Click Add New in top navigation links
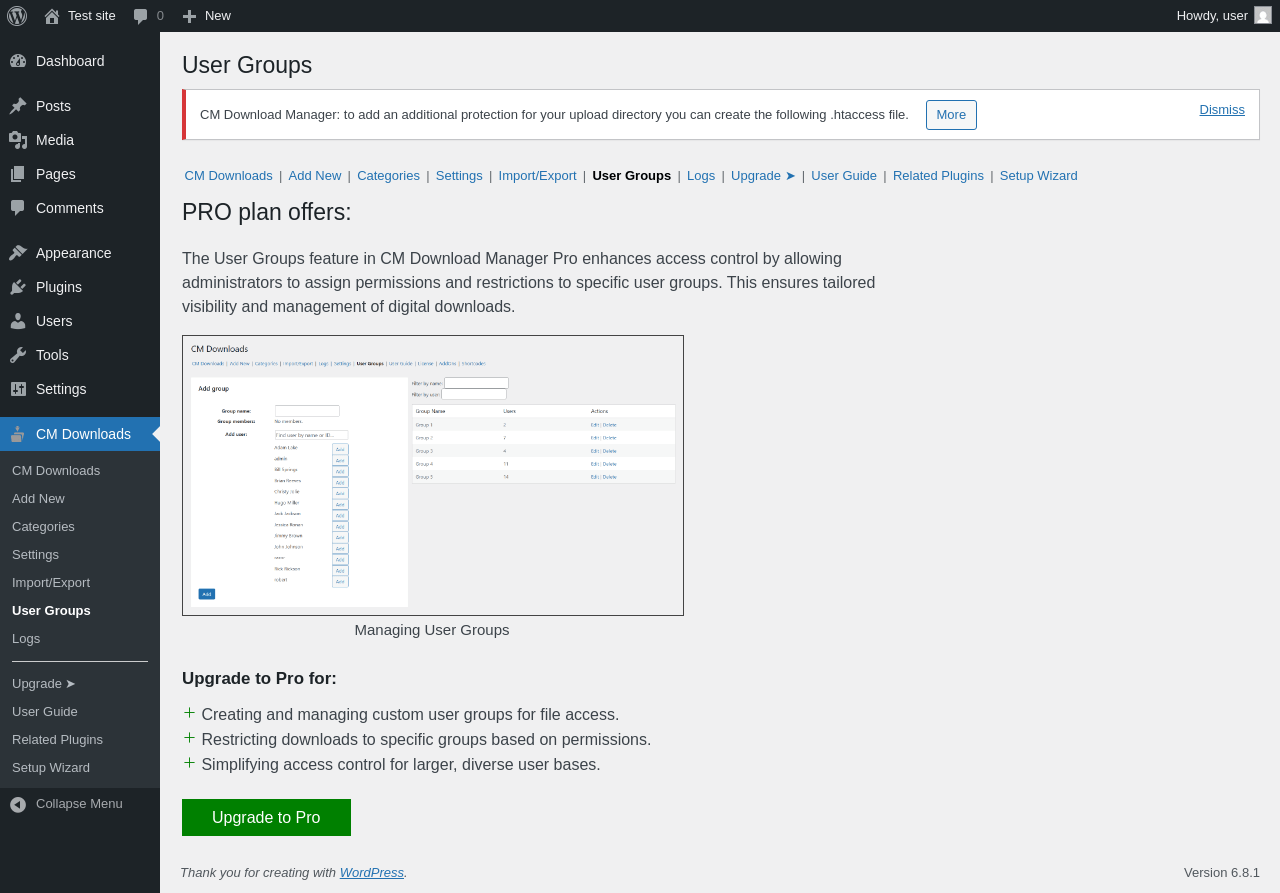This screenshot has width=1280, height=893. click(x=315, y=176)
